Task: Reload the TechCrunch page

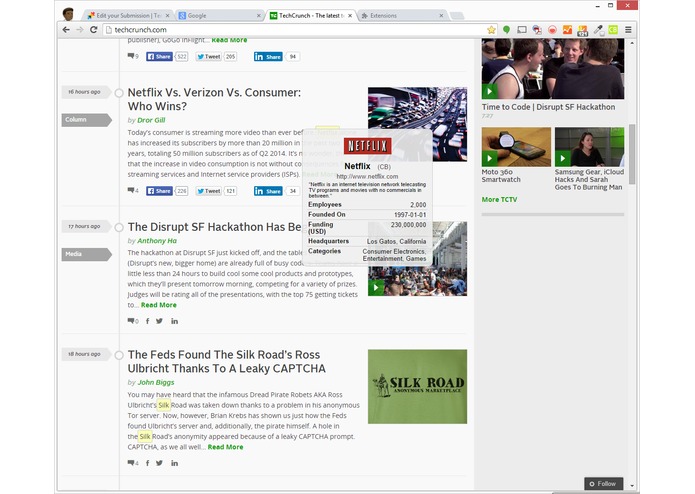Action: 94,30
